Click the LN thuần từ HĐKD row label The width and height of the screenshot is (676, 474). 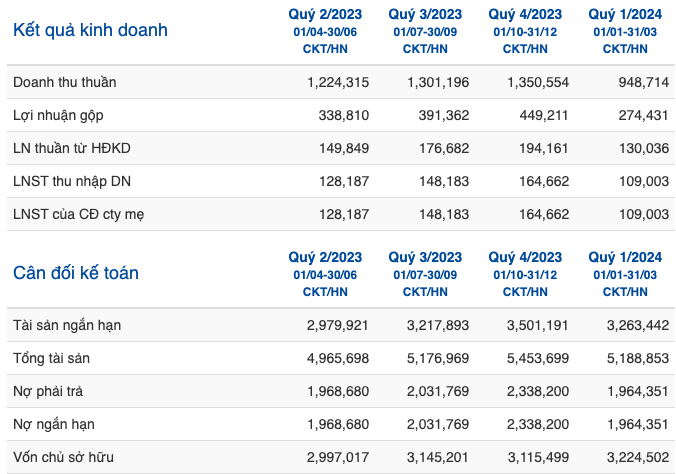pos(72,148)
